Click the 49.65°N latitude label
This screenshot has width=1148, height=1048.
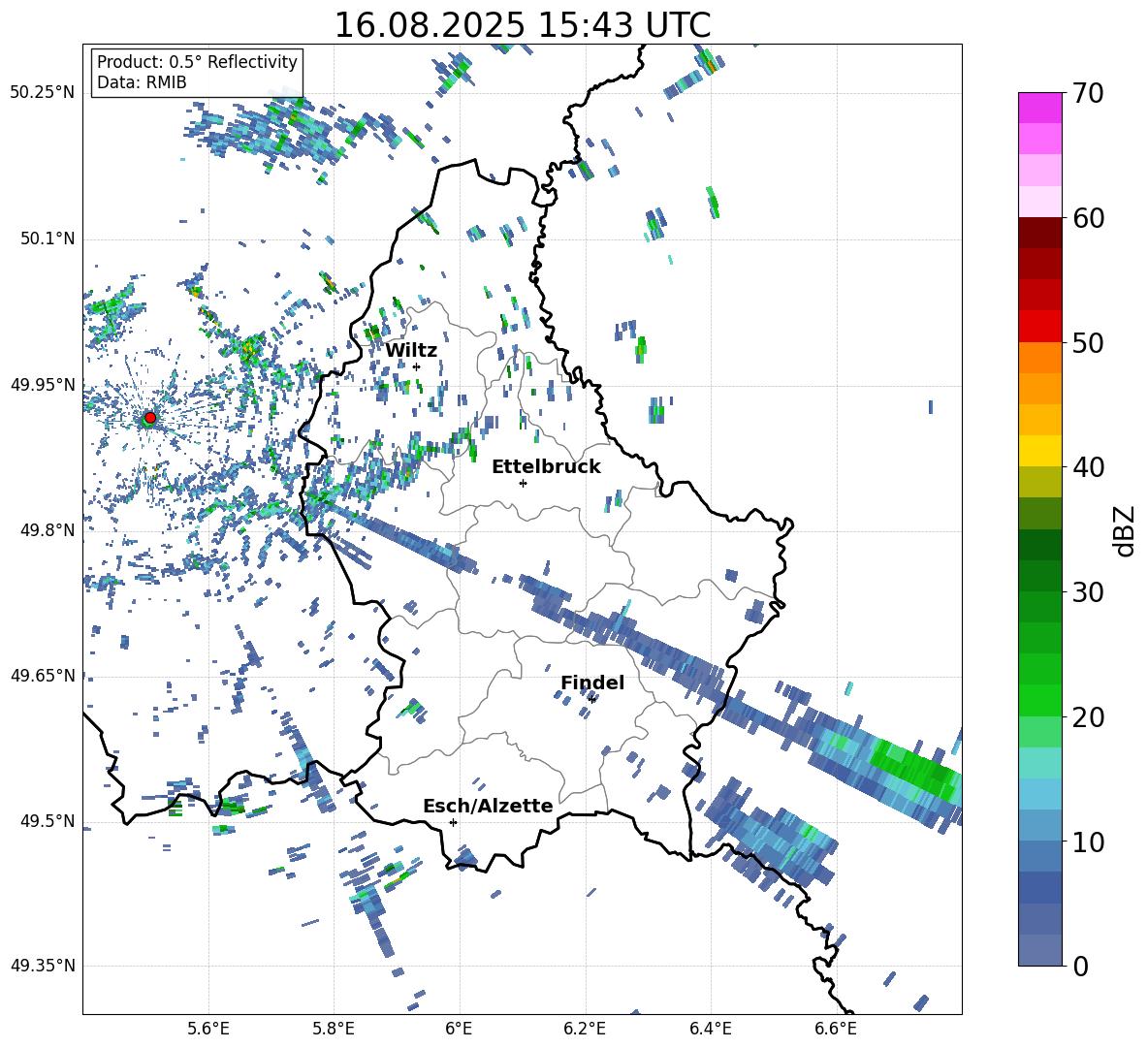point(42,675)
